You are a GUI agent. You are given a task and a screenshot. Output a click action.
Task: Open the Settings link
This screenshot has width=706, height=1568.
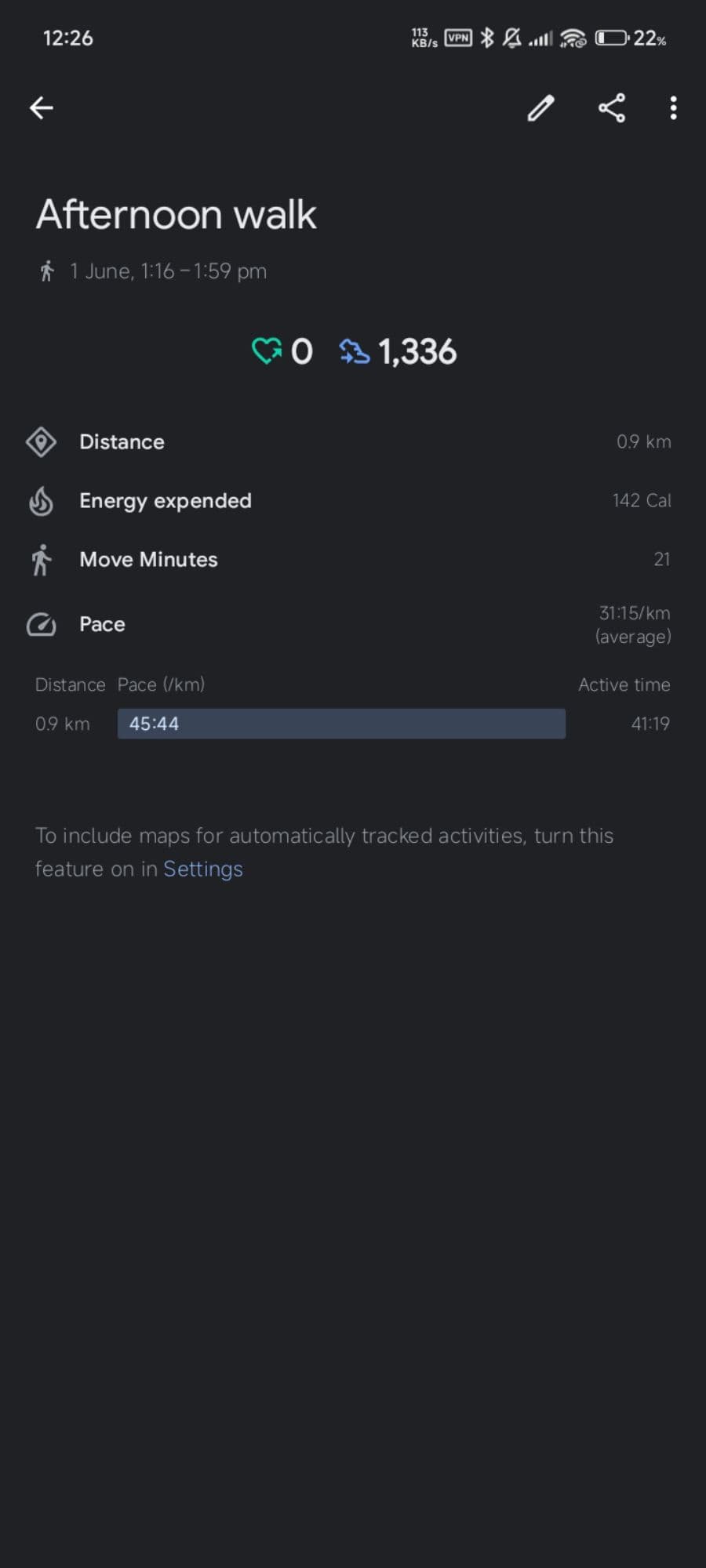point(203,869)
